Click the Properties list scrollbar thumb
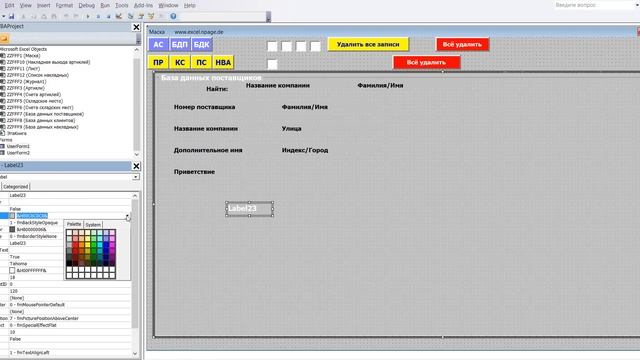This screenshot has height=360, width=640. [135, 264]
